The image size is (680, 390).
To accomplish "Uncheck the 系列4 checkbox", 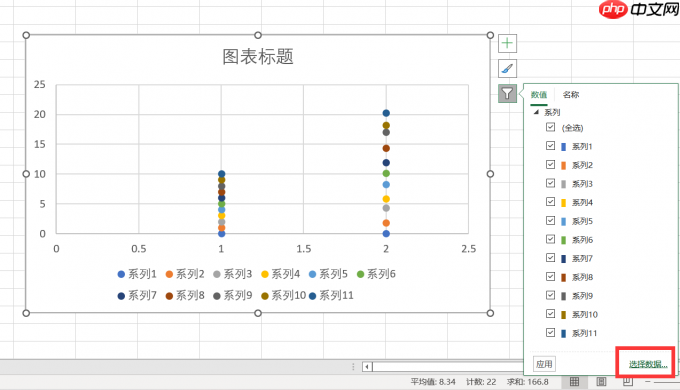I will (x=550, y=202).
